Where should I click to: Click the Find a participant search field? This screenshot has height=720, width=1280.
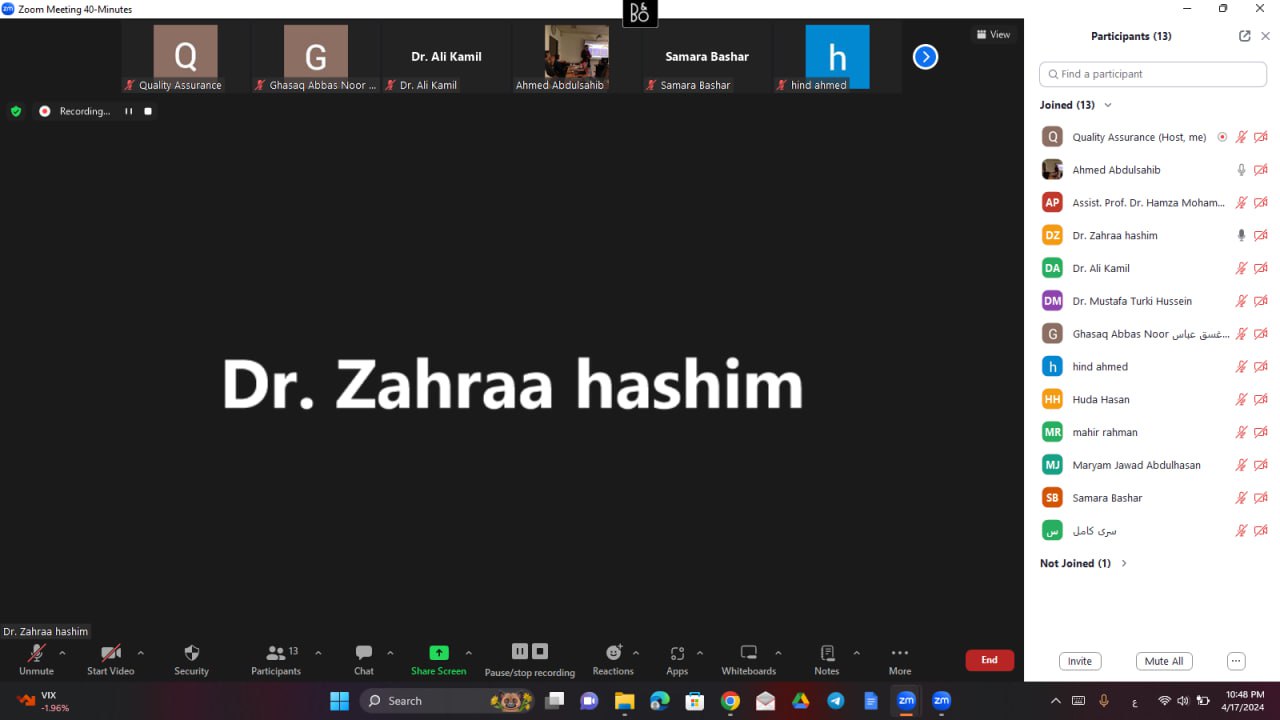(x=1153, y=74)
